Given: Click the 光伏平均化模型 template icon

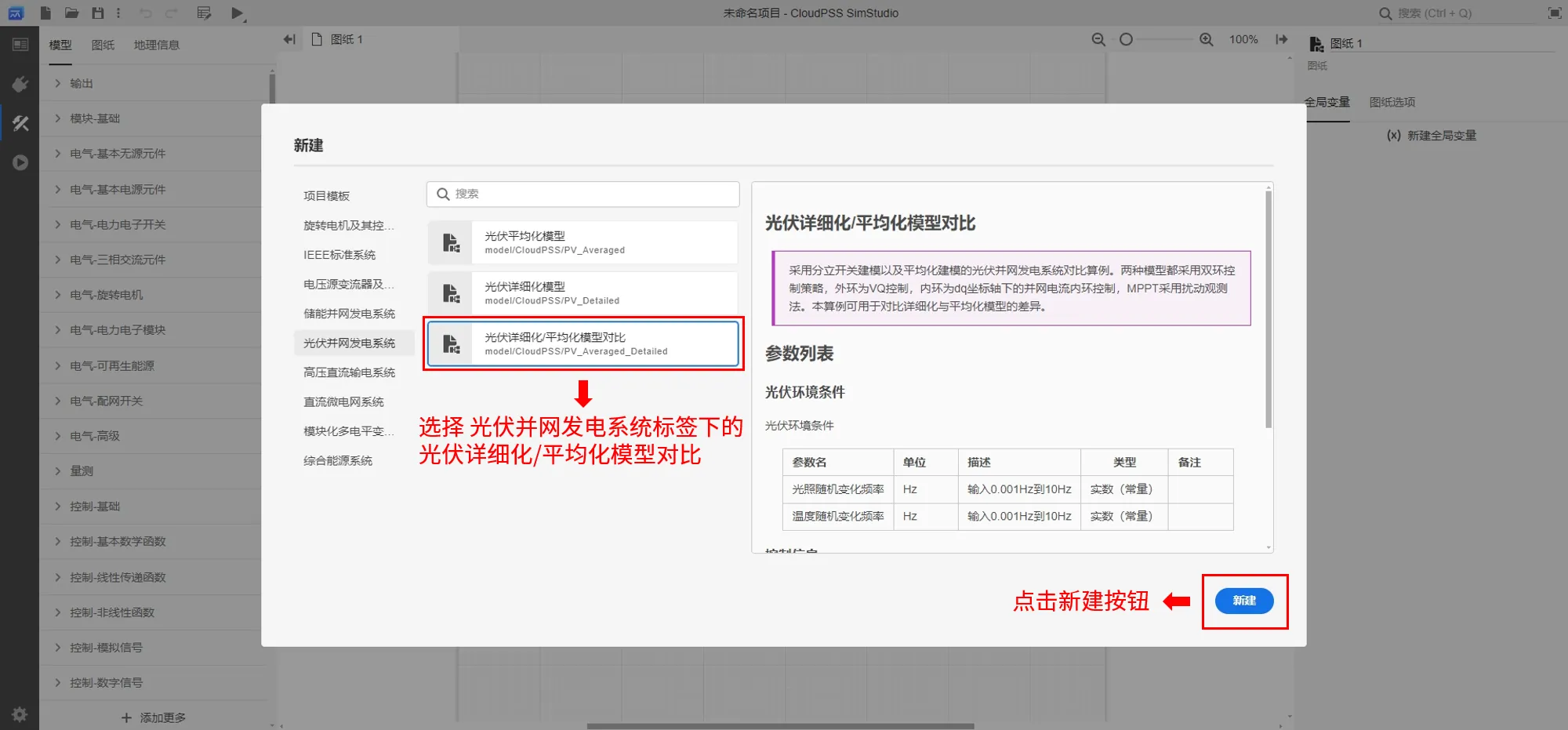Looking at the screenshot, I should click(x=451, y=242).
